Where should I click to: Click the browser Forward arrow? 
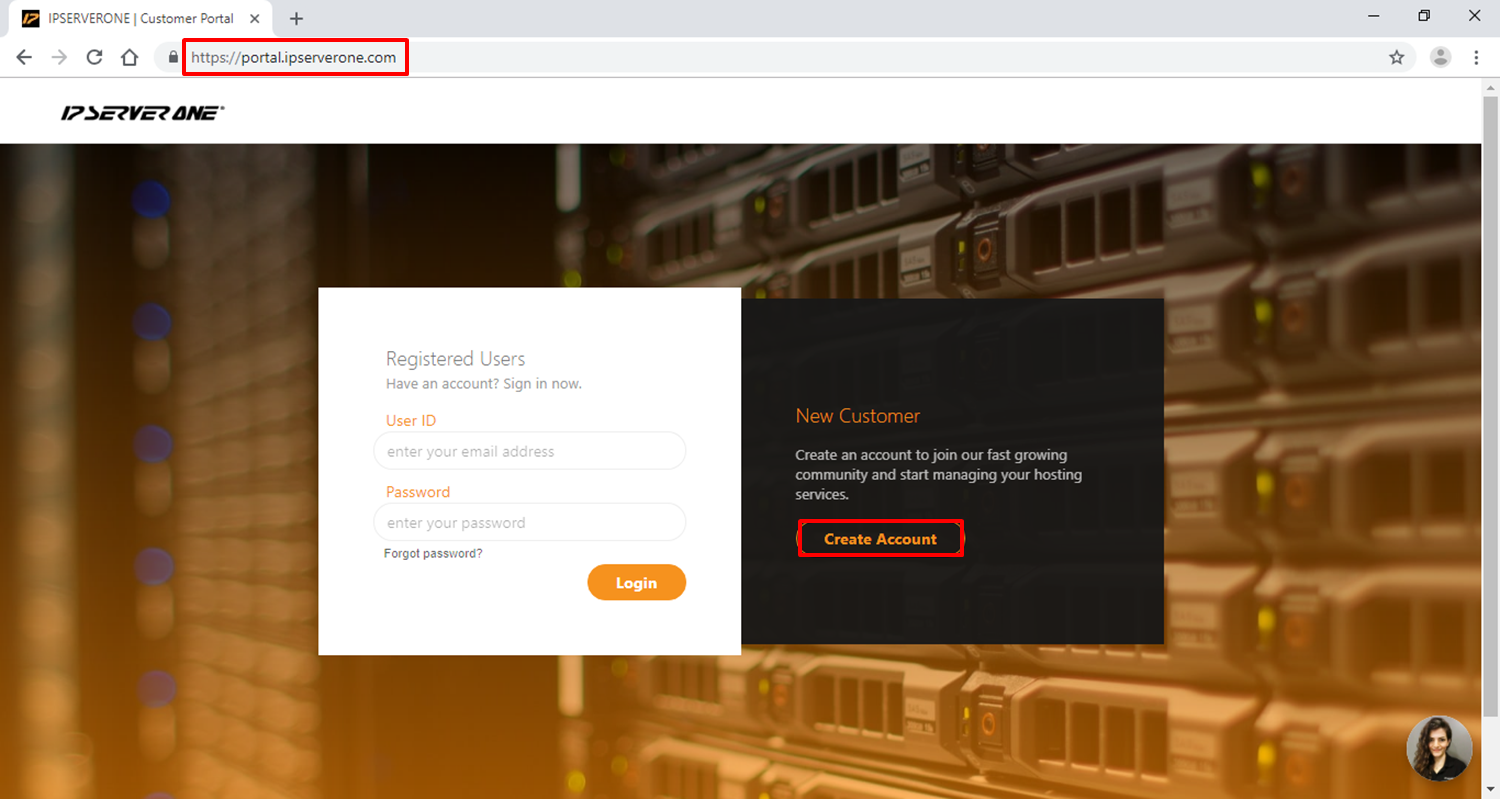[x=59, y=58]
